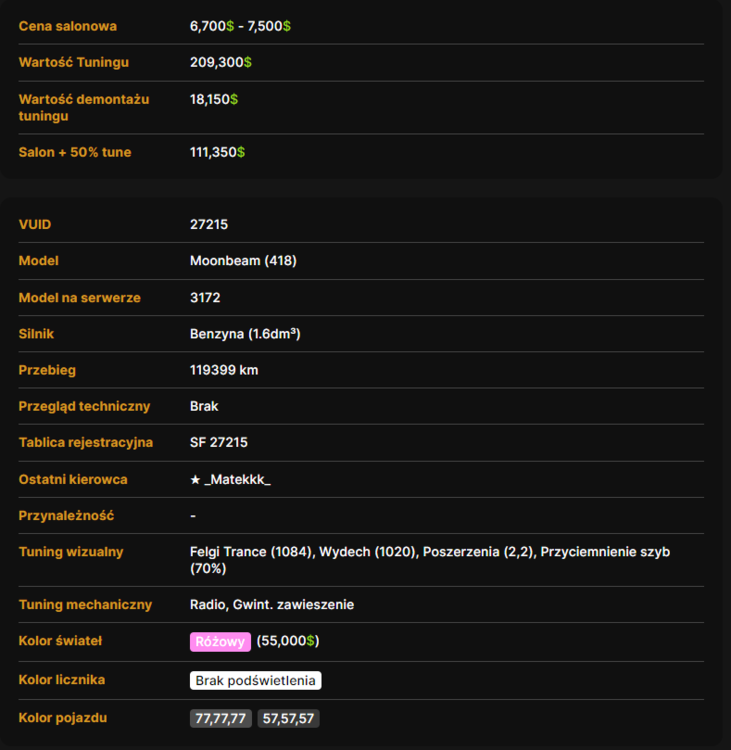This screenshot has width=731, height=750.
Task: Click the Tuning wizualny label
Action: click(x=71, y=551)
